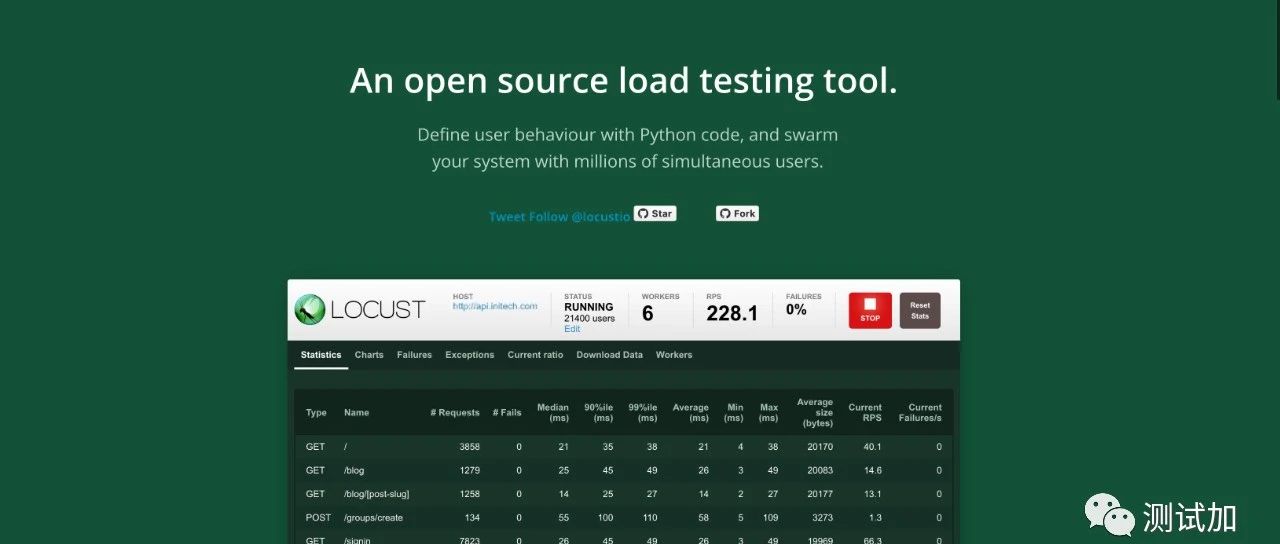Click the 0% failures value
Viewport: 1280px width, 544px height.
click(796, 310)
